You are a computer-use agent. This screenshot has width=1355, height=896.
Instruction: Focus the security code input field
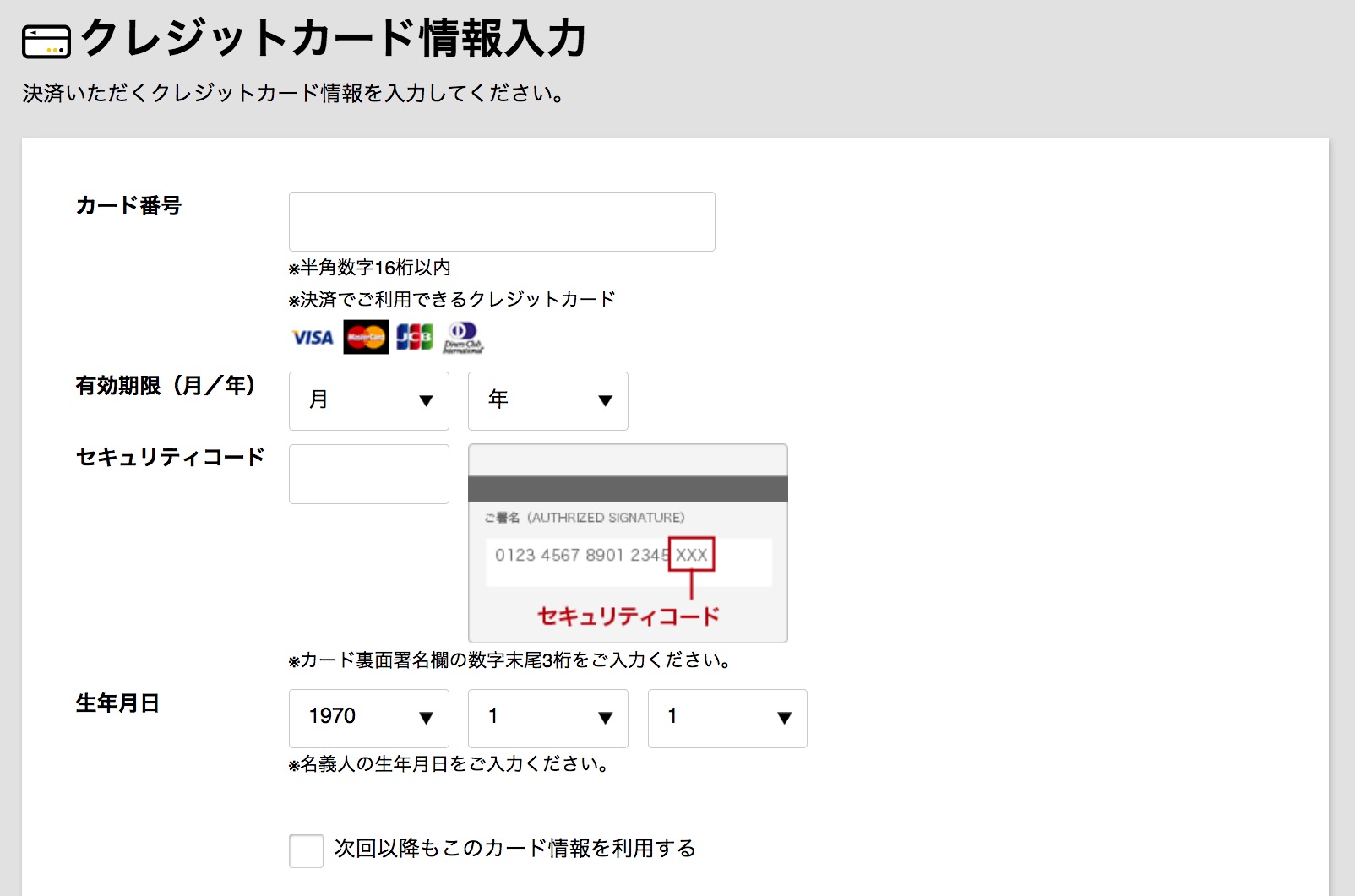pos(369,474)
